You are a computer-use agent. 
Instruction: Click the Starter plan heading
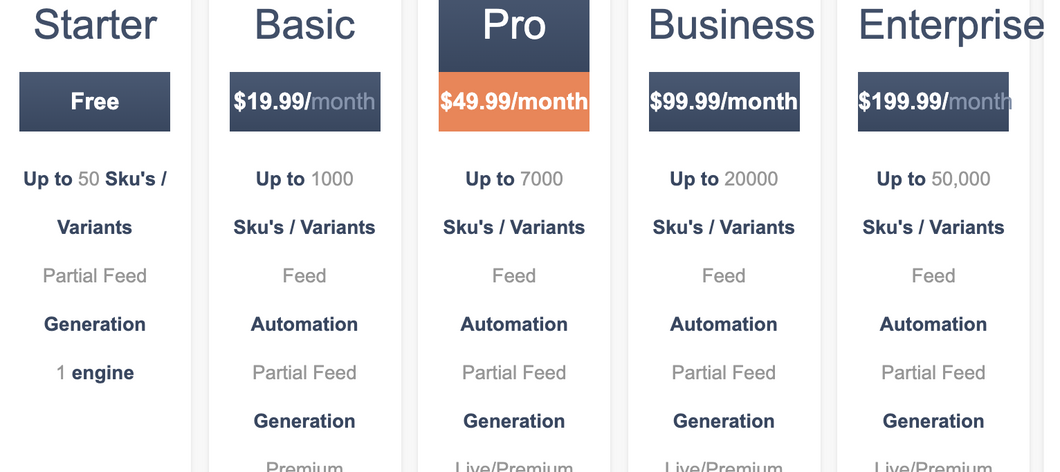pyautogui.click(x=95, y=25)
